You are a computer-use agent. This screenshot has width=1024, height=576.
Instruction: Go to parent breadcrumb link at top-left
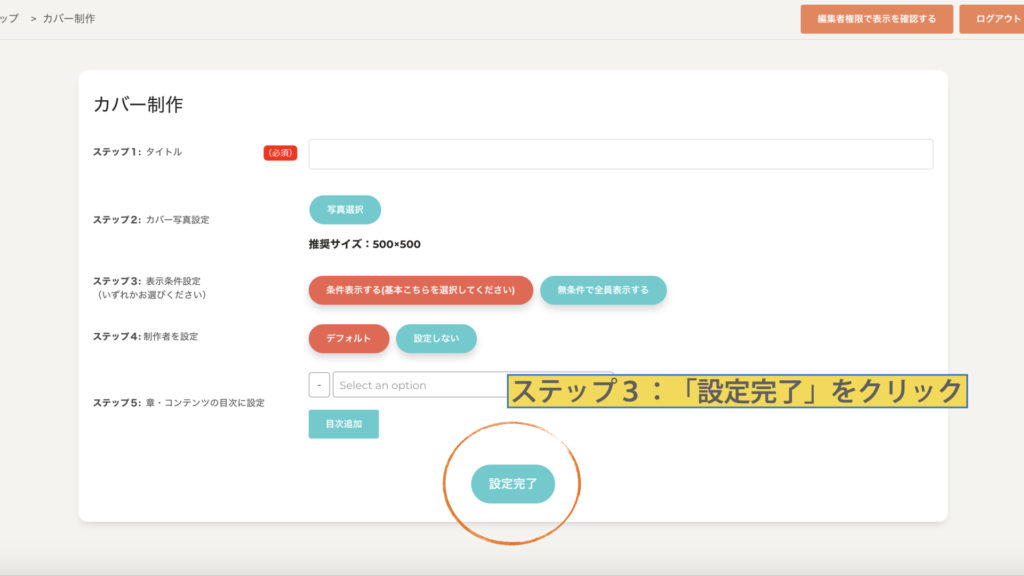[x=9, y=19]
